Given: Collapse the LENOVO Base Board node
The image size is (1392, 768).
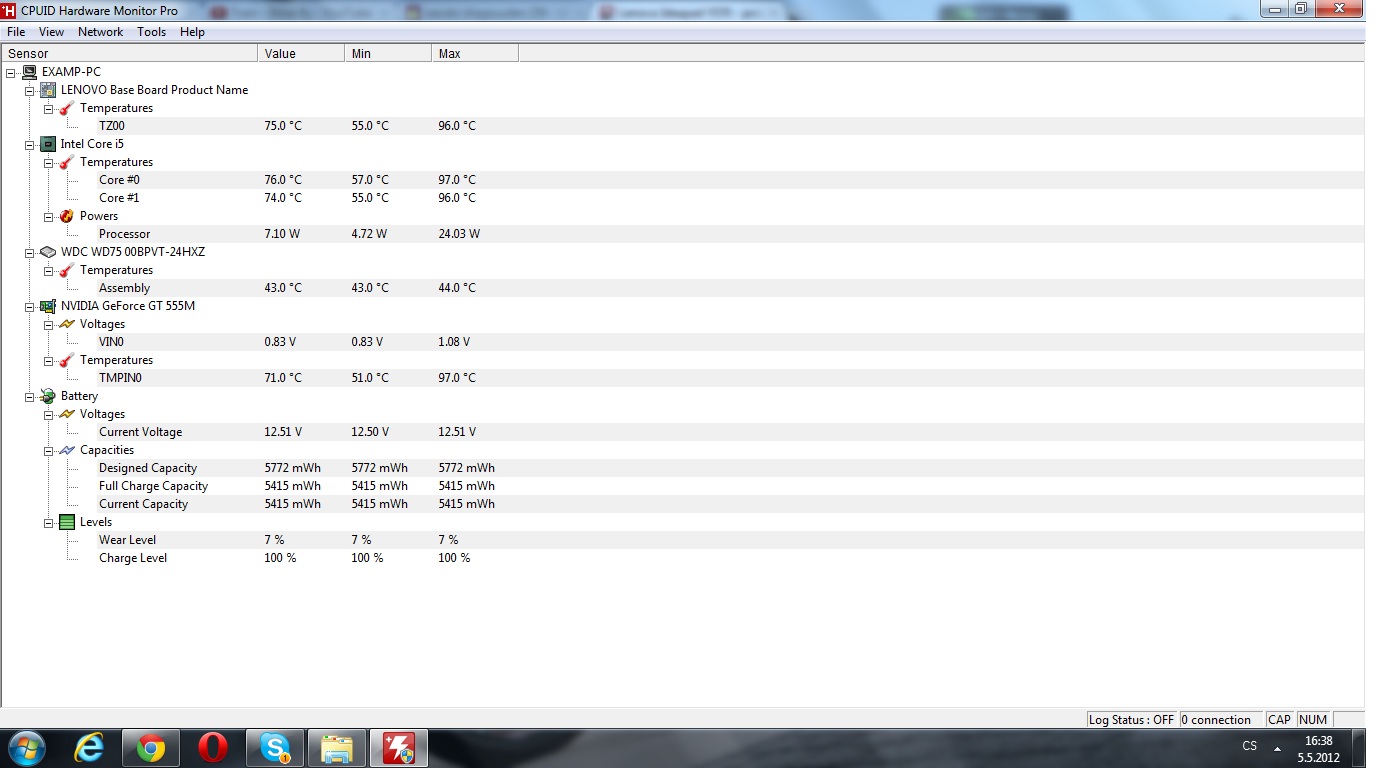Looking at the screenshot, I should [29, 90].
